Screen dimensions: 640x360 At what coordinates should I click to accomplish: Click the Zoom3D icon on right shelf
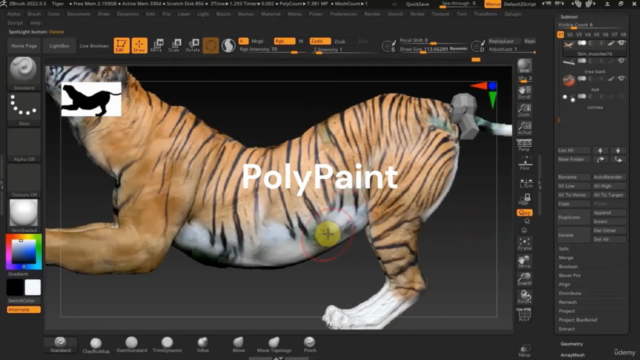pos(524,278)
